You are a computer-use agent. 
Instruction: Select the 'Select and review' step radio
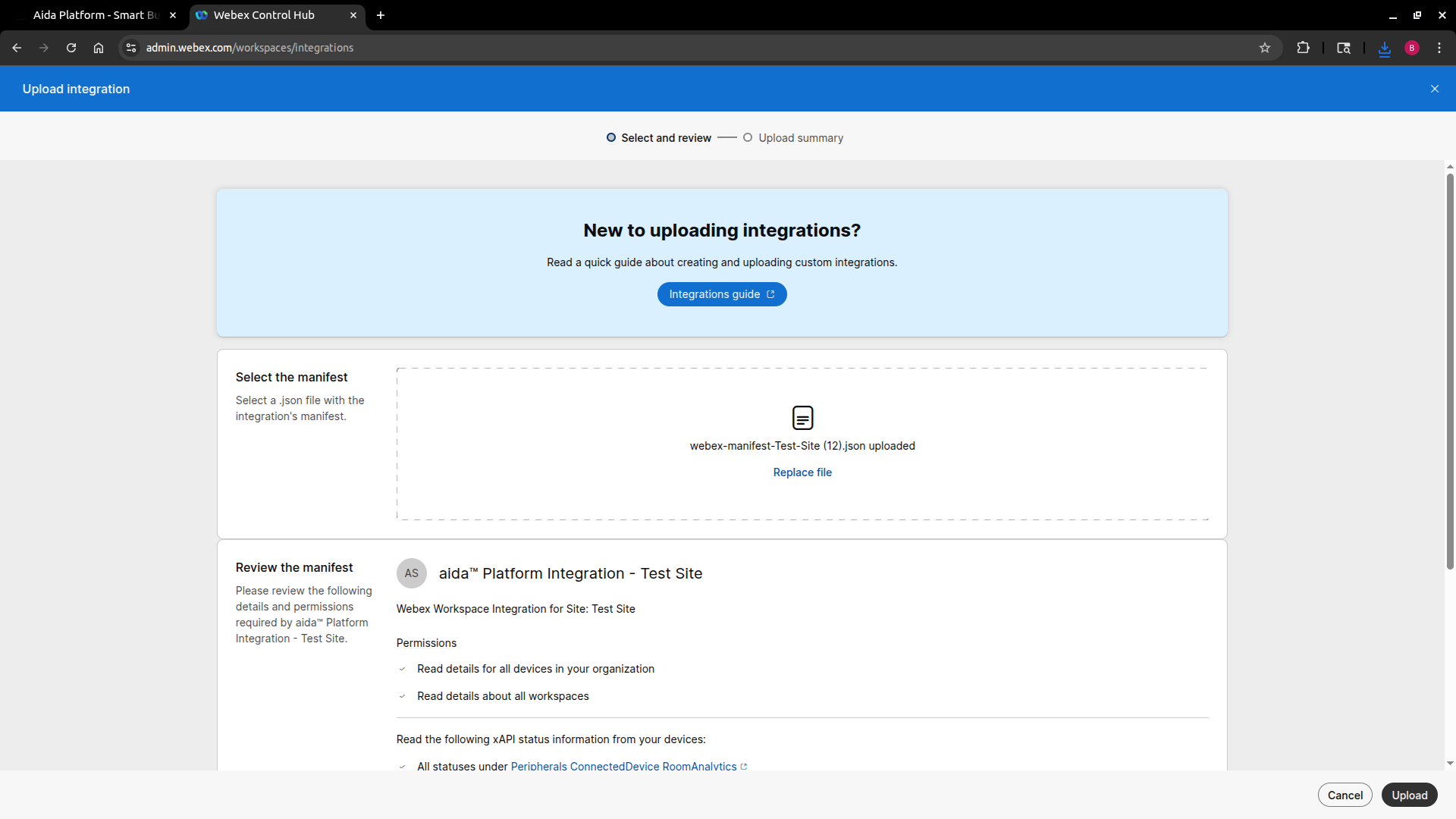pyautogui.click(x=610, y=137)
